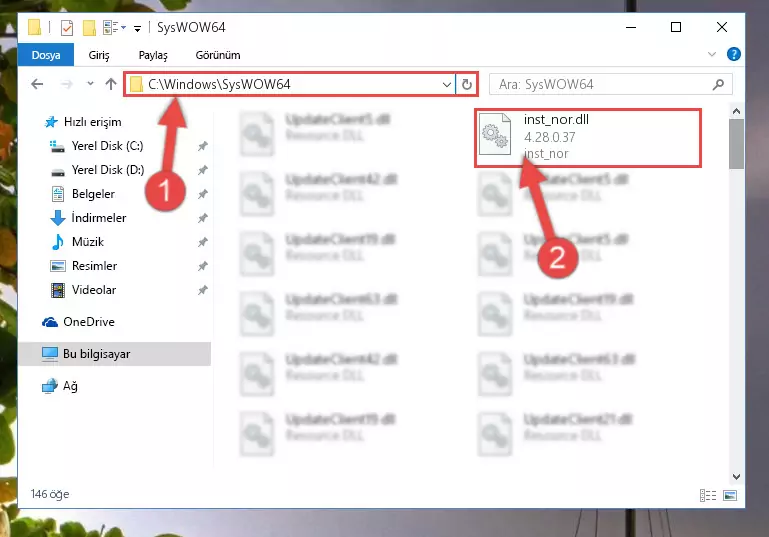Open Help with the question mark icon

pyautogui.click(x=734, y=54)
